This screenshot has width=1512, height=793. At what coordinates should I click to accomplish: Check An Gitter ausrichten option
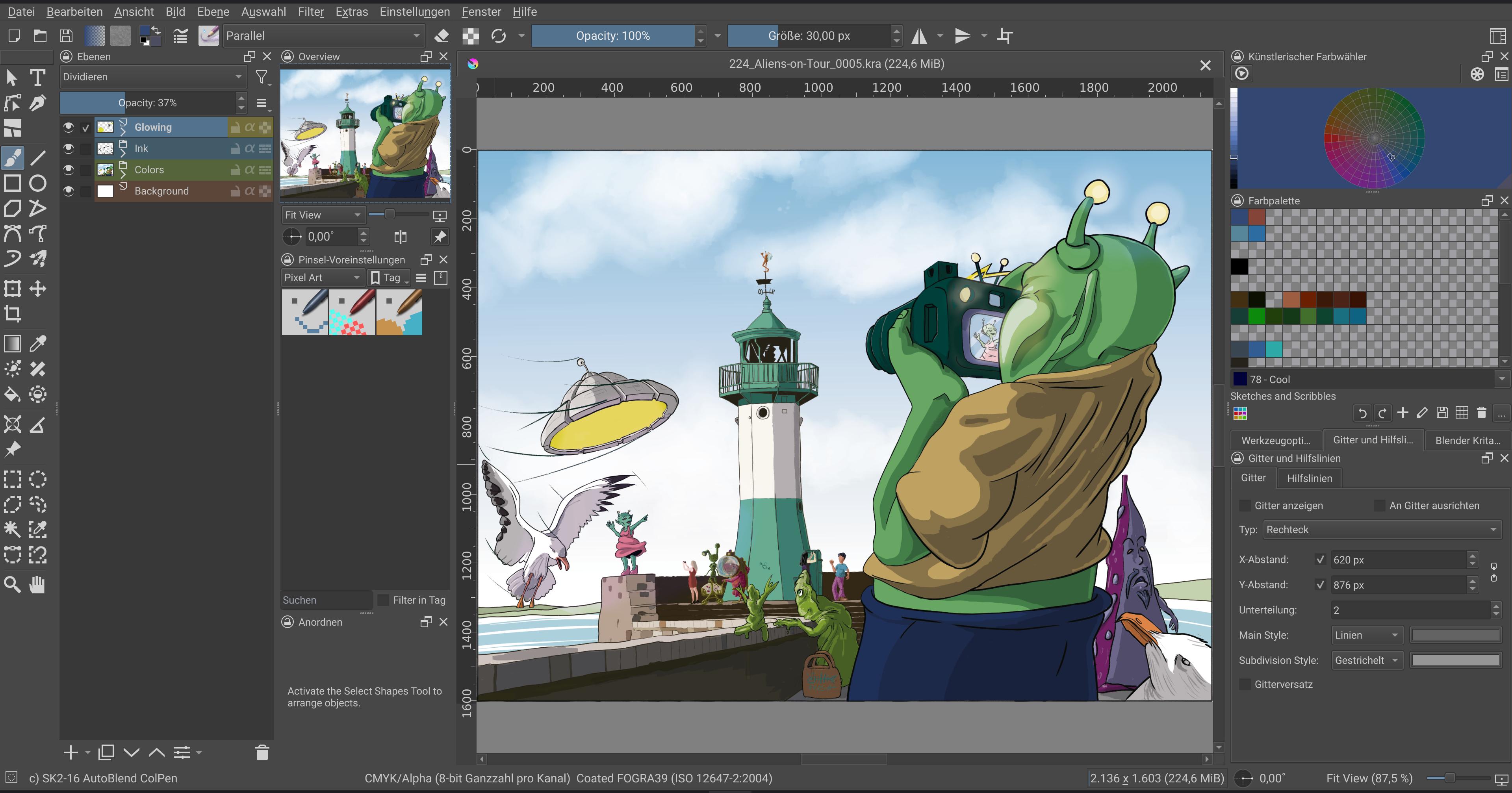coord(1379,506)
